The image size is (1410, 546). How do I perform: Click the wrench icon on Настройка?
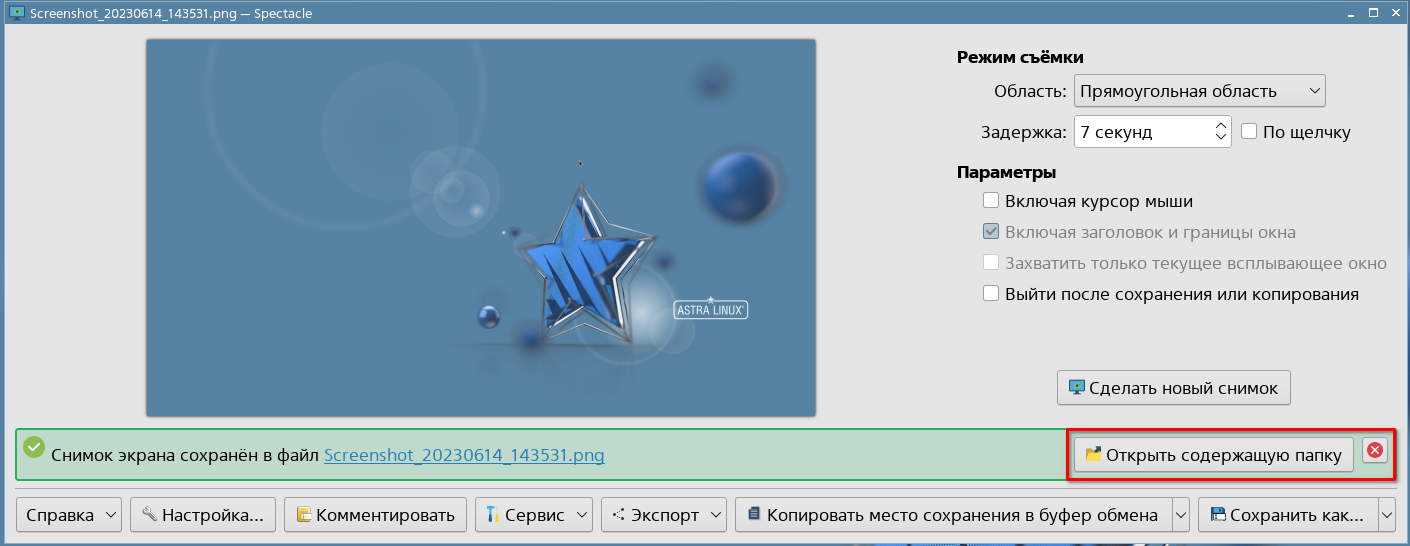(149, 515)
